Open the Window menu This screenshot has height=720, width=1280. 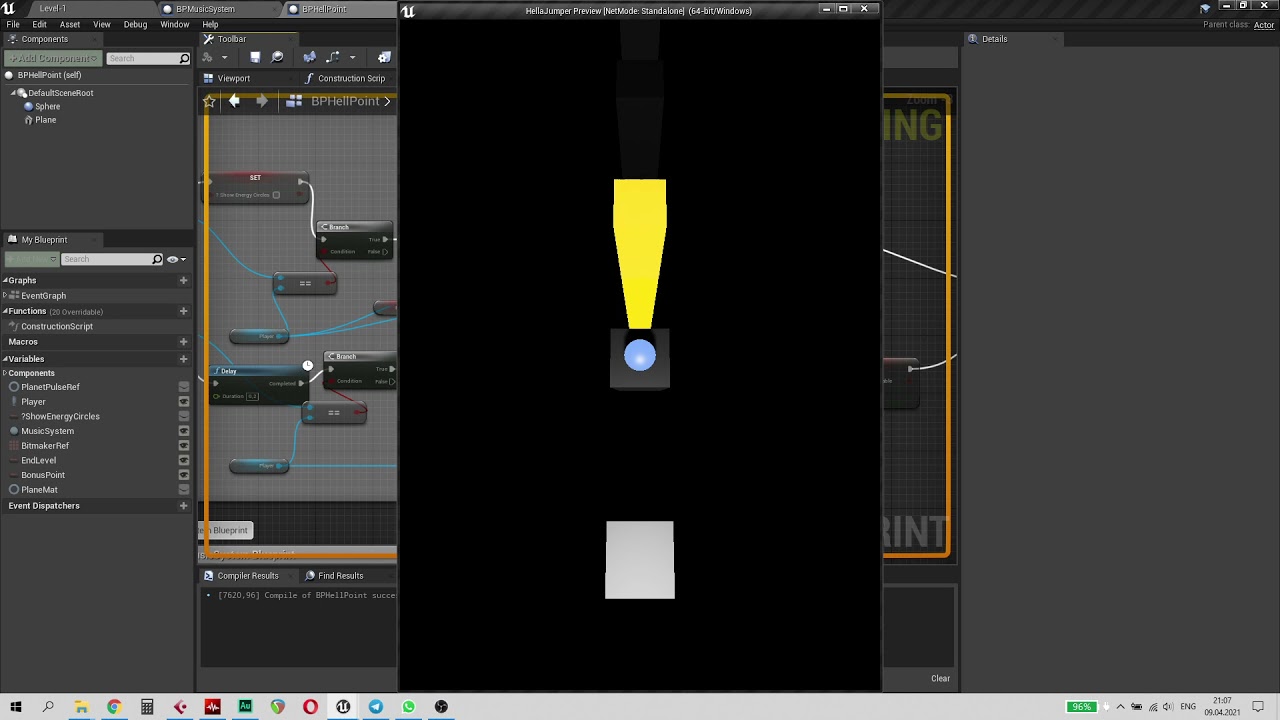pos(175,24)
